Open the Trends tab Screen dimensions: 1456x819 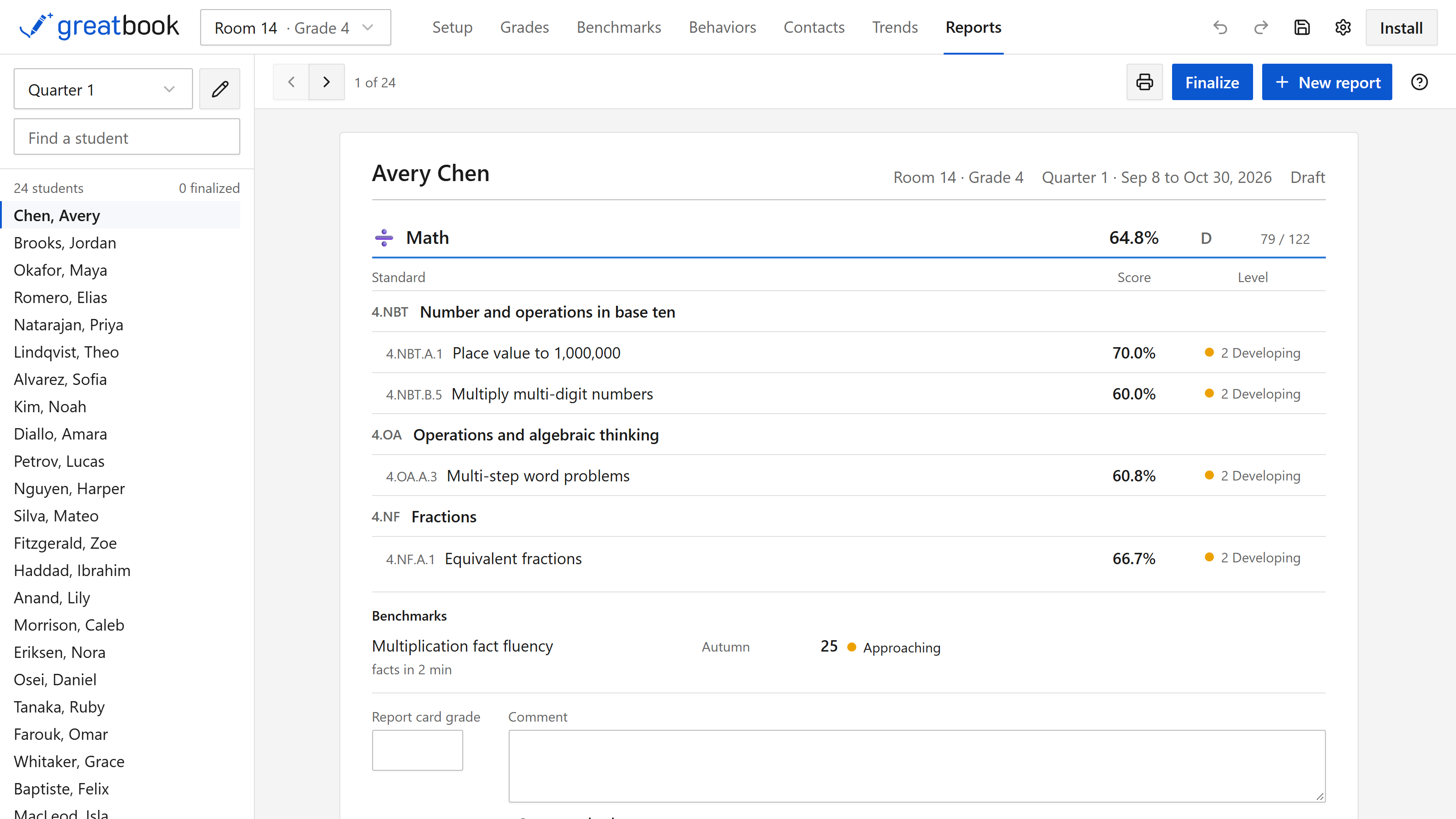click(x=895, y=27)
